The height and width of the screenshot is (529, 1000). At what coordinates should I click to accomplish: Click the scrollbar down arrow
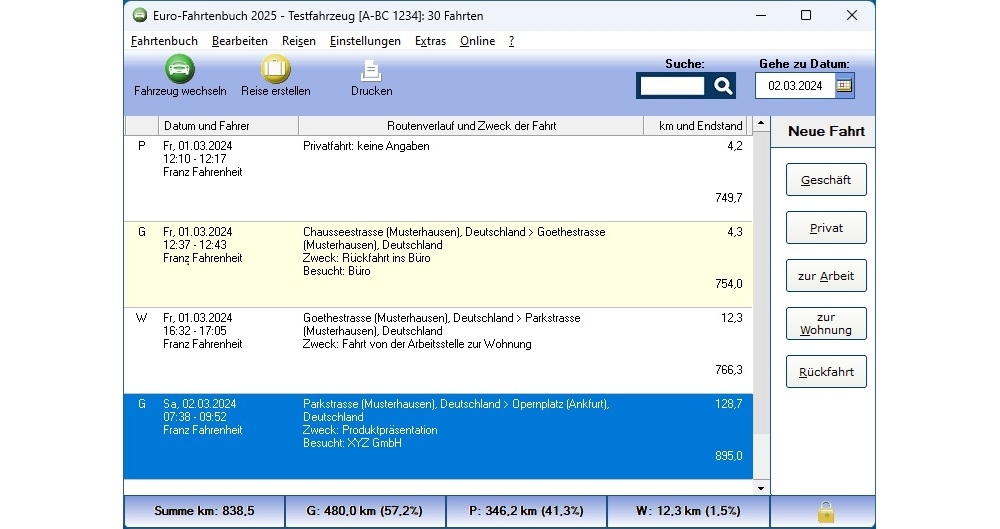[761, 488]
